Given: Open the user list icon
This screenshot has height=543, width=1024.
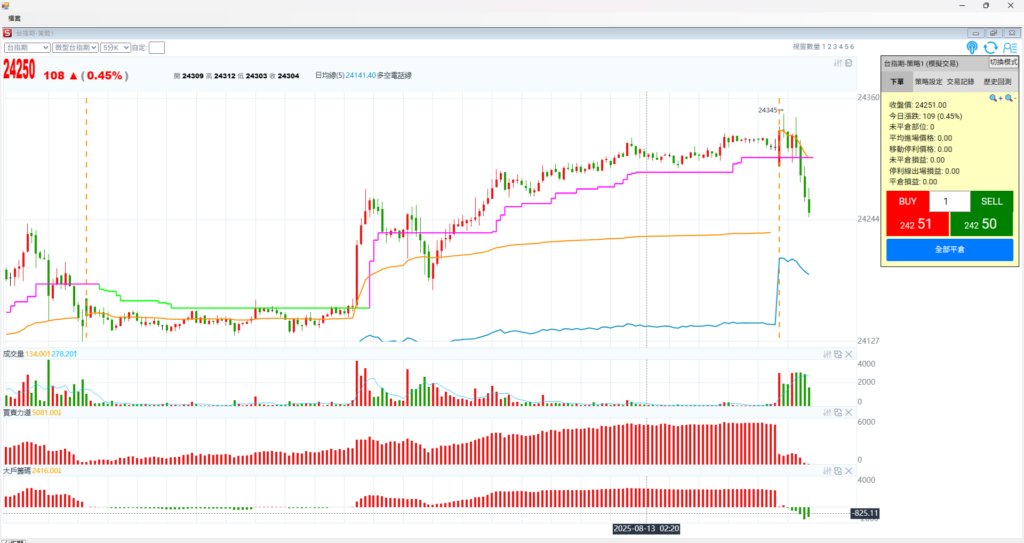Looking at the screenshot, I should [x=1009, y=47].
